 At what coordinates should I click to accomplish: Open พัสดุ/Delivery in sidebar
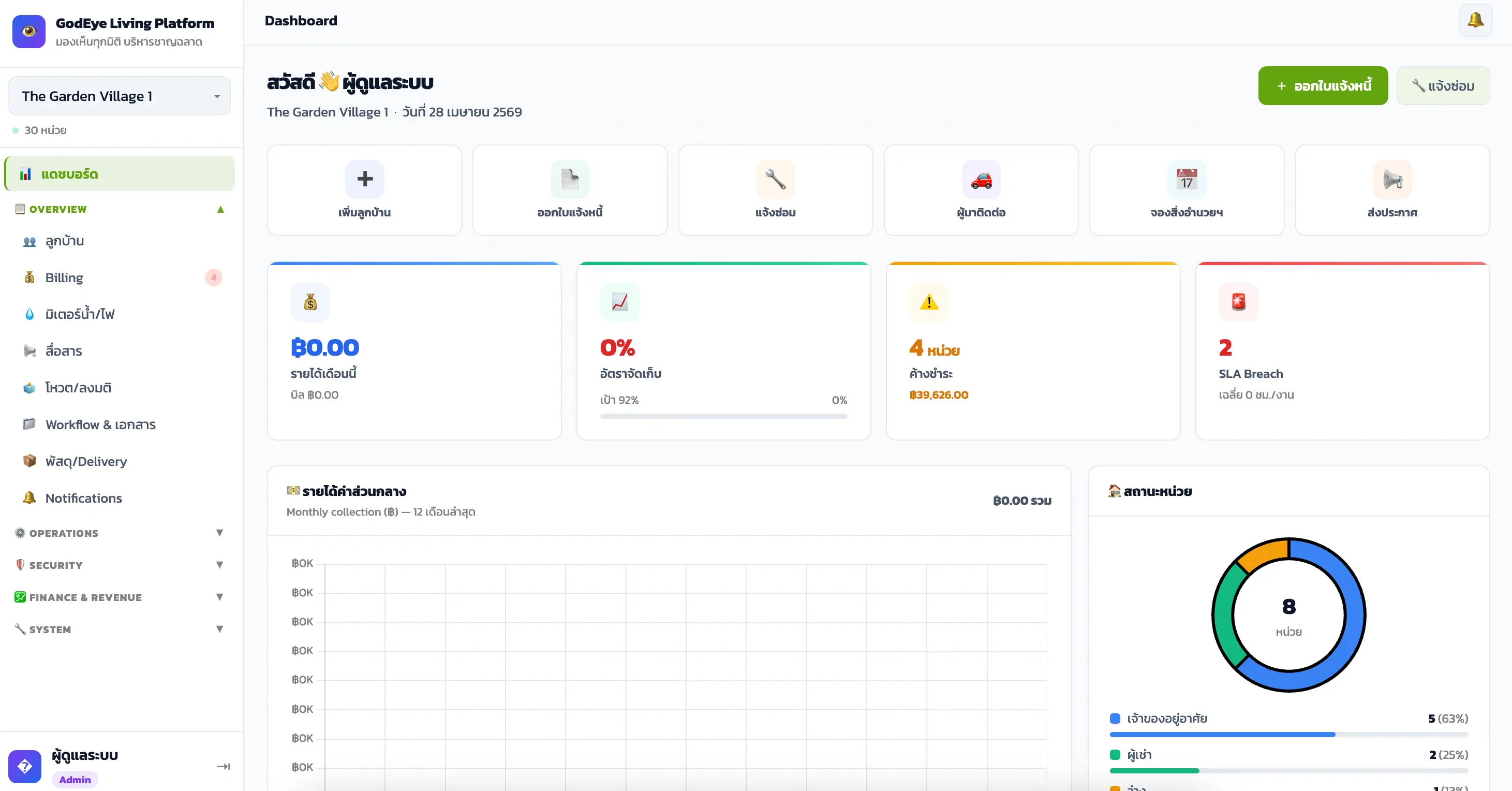pyautogui.click(x=120, y=461)
